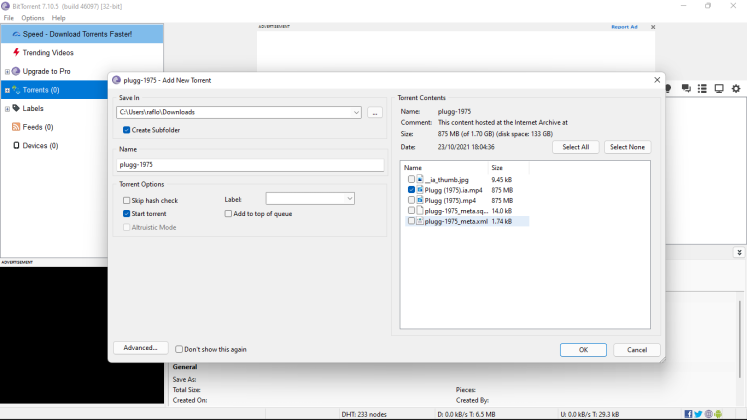Check the Plugg (1975).mp4 file checkbox
Viewport: 747px width, 420px height.
[411, 200]
